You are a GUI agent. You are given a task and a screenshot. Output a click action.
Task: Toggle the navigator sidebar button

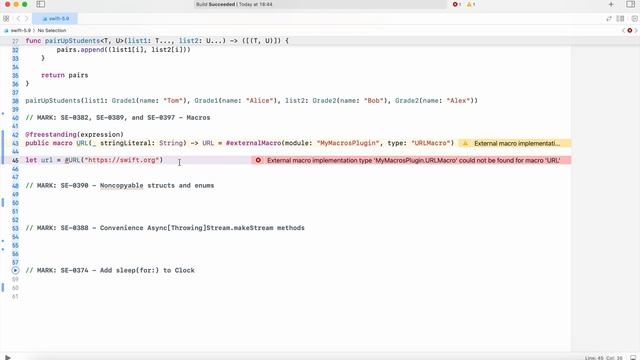(40, 4)
